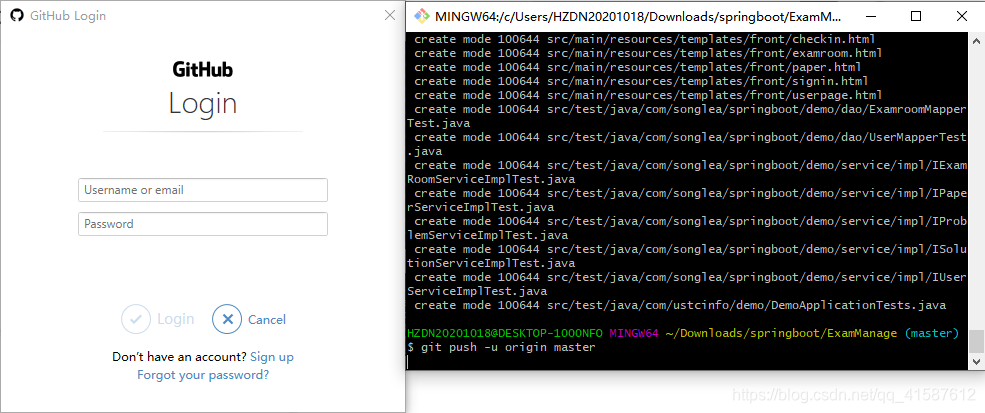This screenshot has width=985, height=413.
Task: Click the ~/Downloads/springboot/ExamManage path in prompt
Action: pyautogui.click(x=781, y=333)
